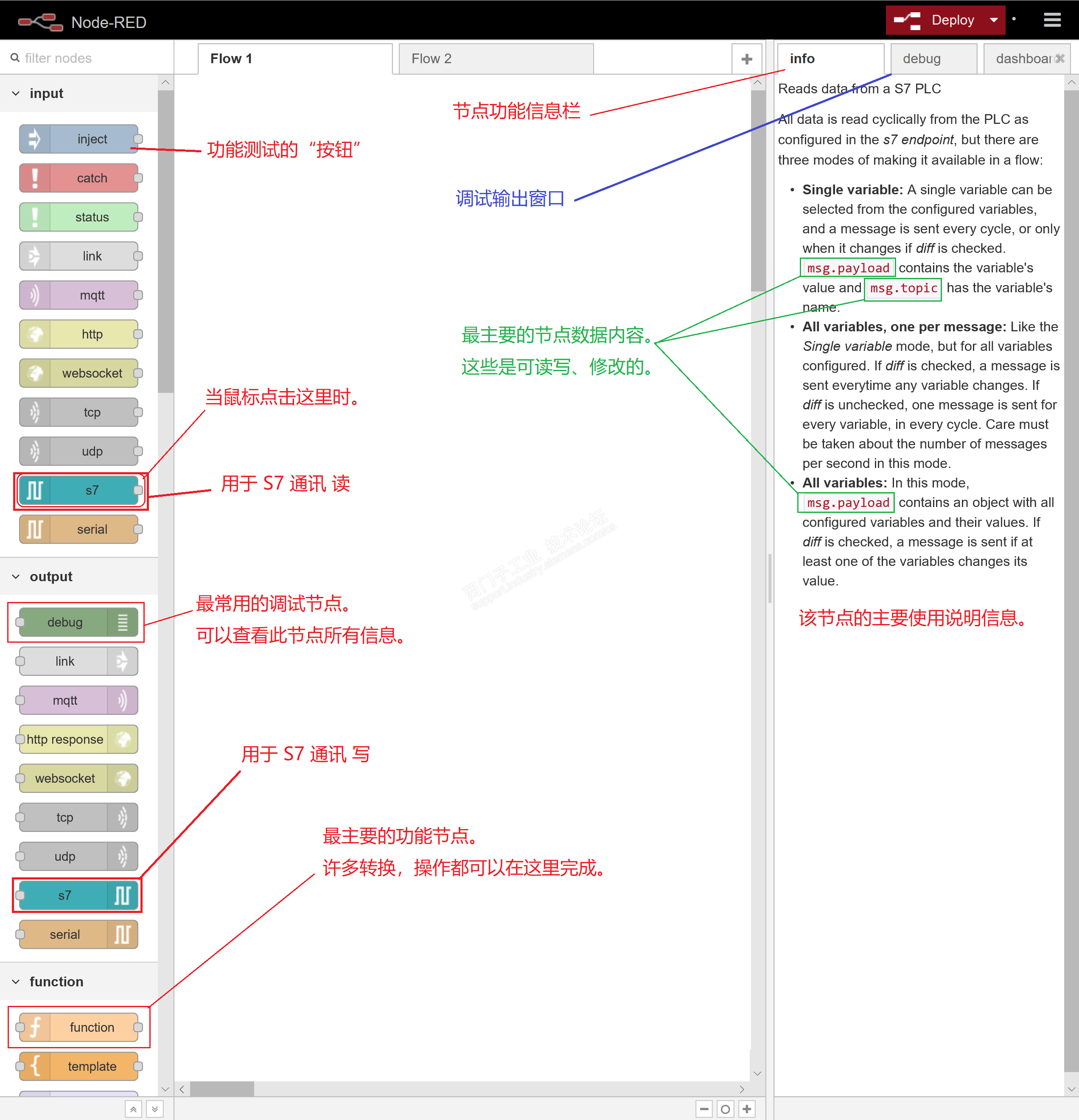
Task: Click the canvas horizontal scrollbar thumb
Action: pos(222,1089)
